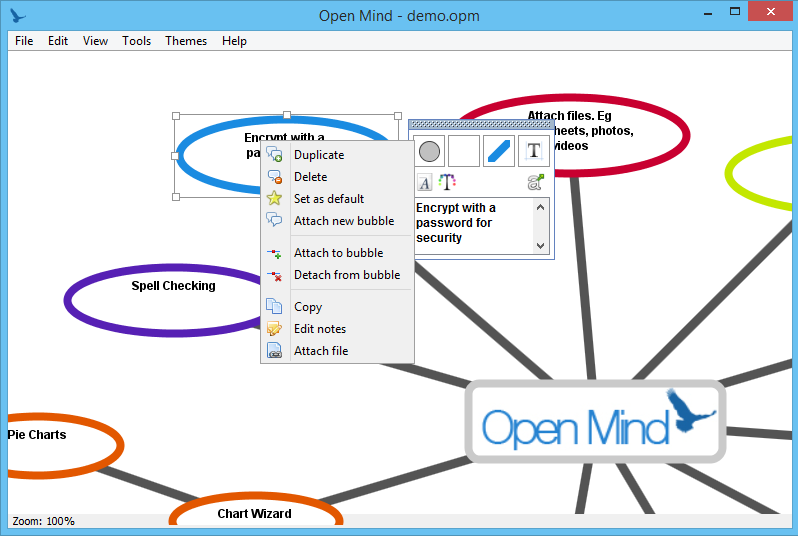Screen dimensions: 798x536
Task: Click the italic A font style icon
Action: point(424,182)
